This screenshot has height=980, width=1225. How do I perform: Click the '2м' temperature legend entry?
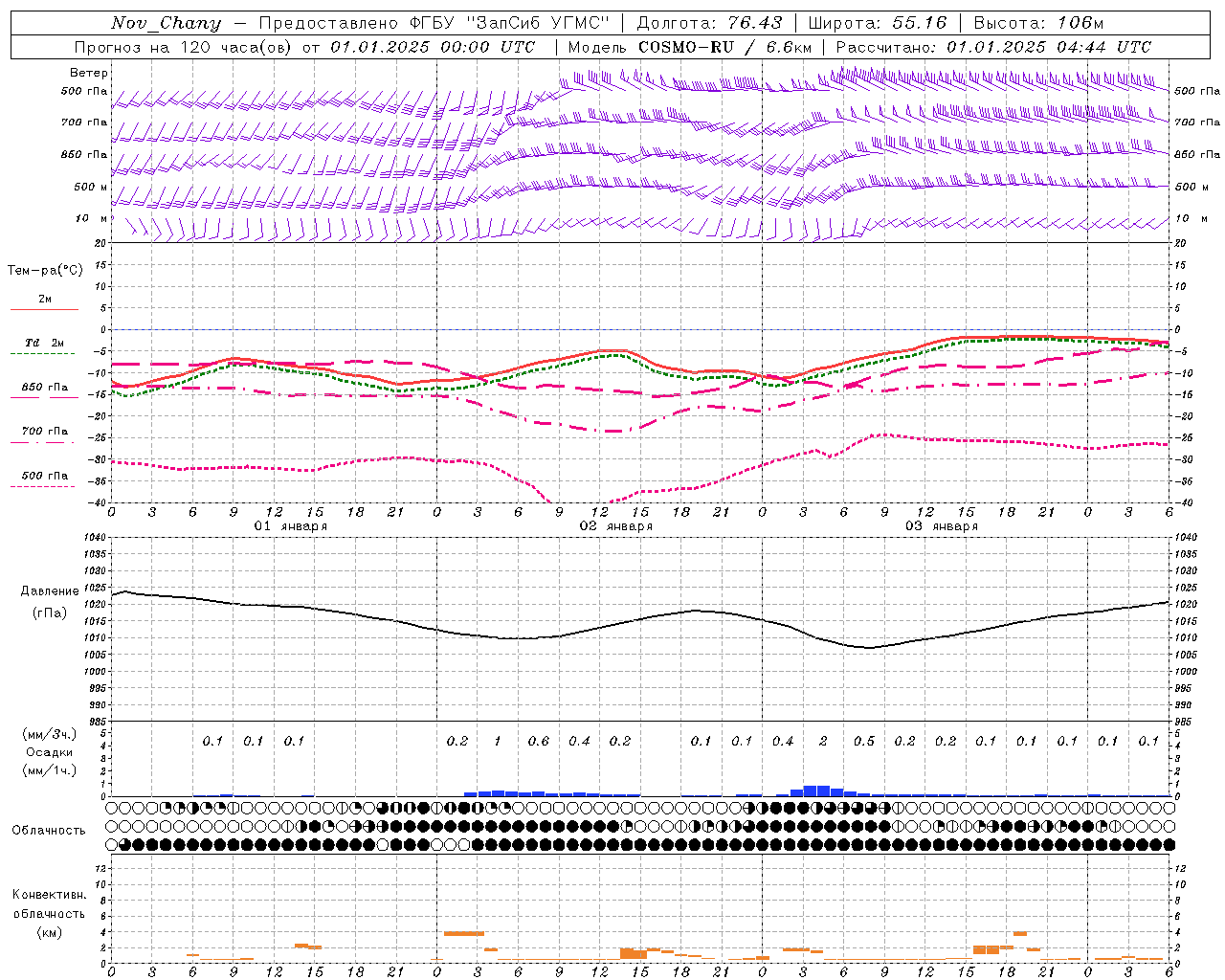tap(45, 300)
